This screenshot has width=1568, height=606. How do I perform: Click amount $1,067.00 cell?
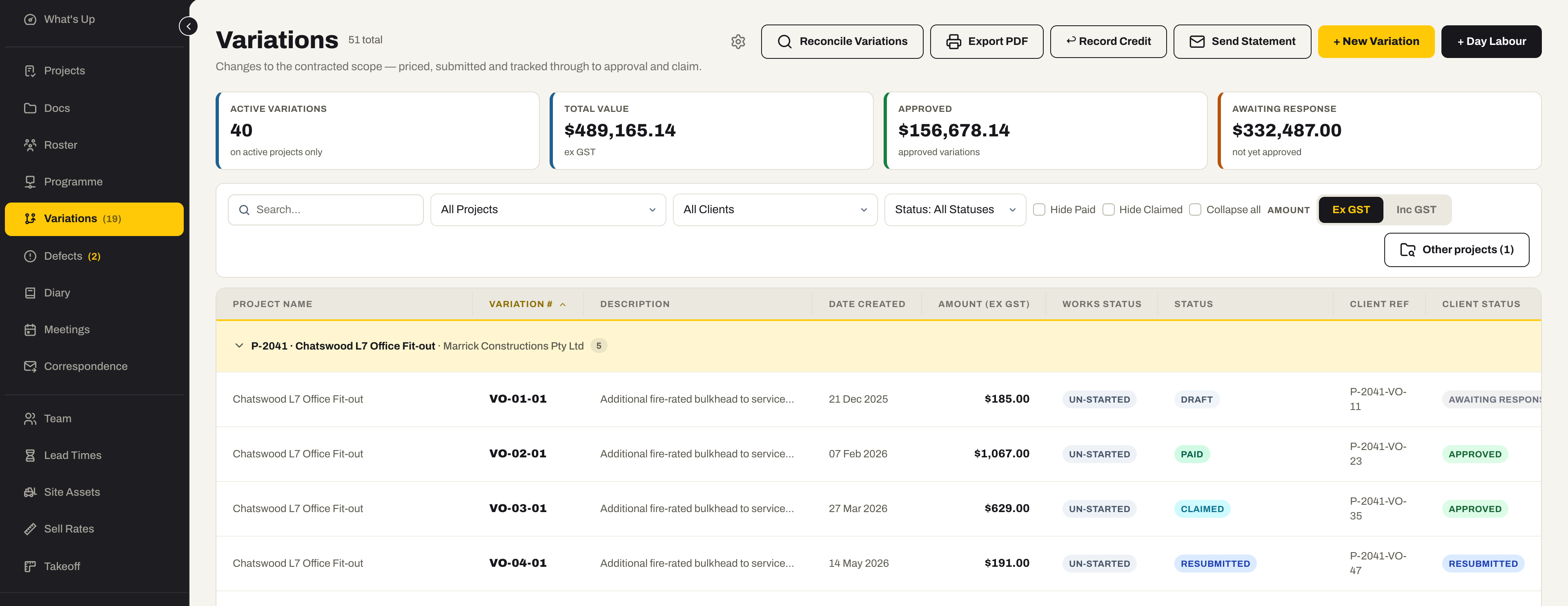click(1001, 453)
